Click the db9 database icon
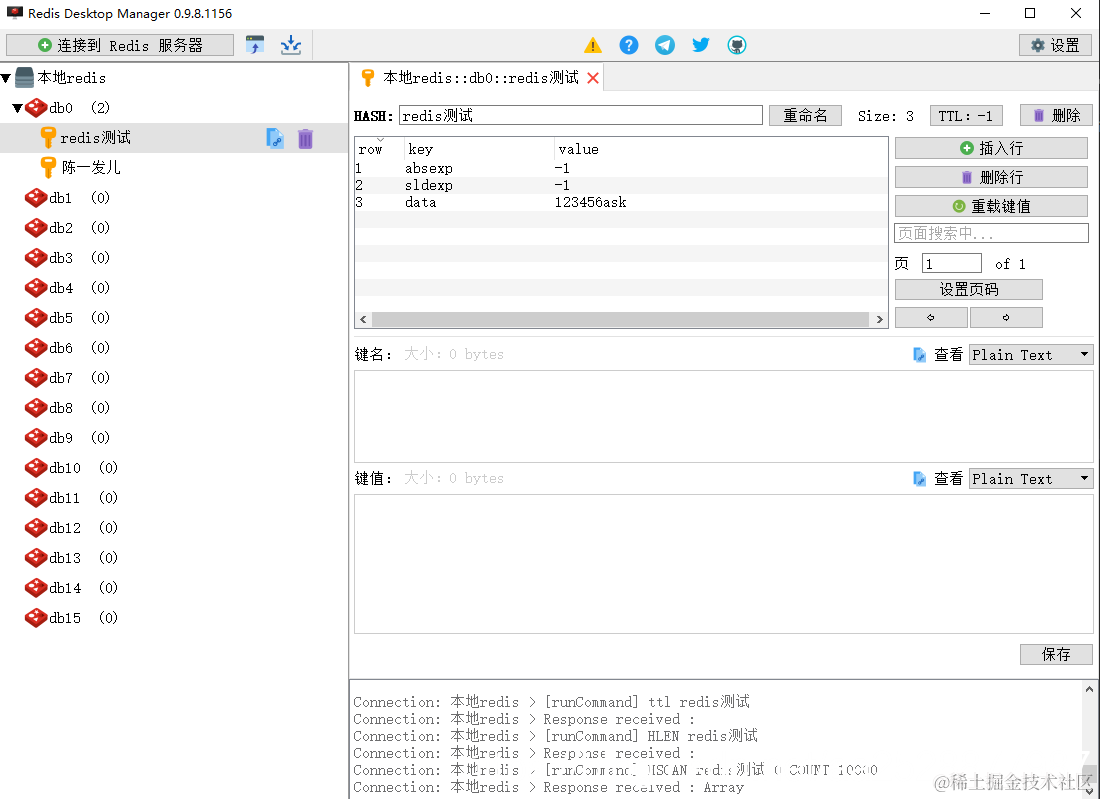The image size is (1100, 799). coord(36,438)
